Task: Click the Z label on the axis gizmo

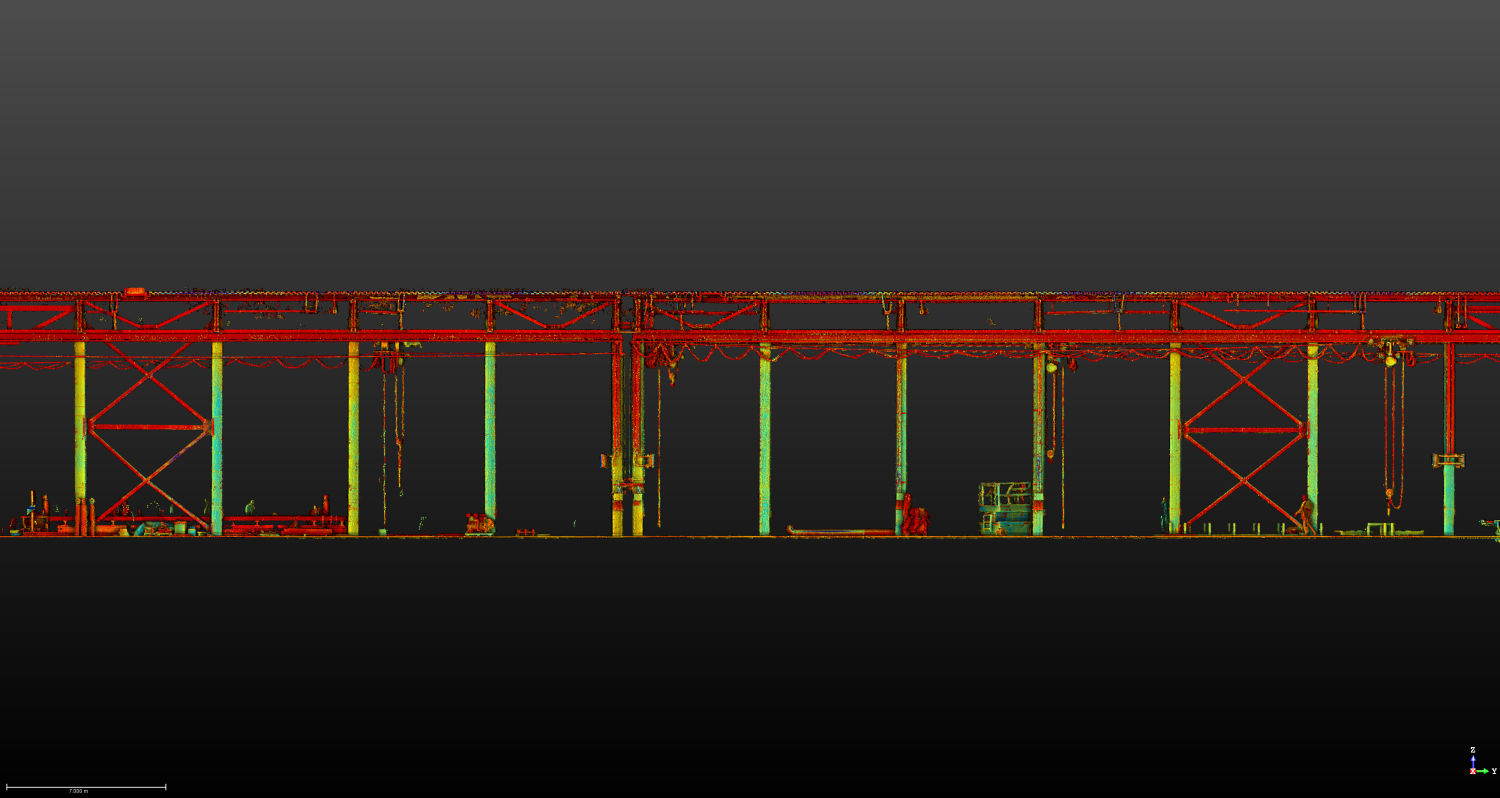Action: (x=1473, y=750)
